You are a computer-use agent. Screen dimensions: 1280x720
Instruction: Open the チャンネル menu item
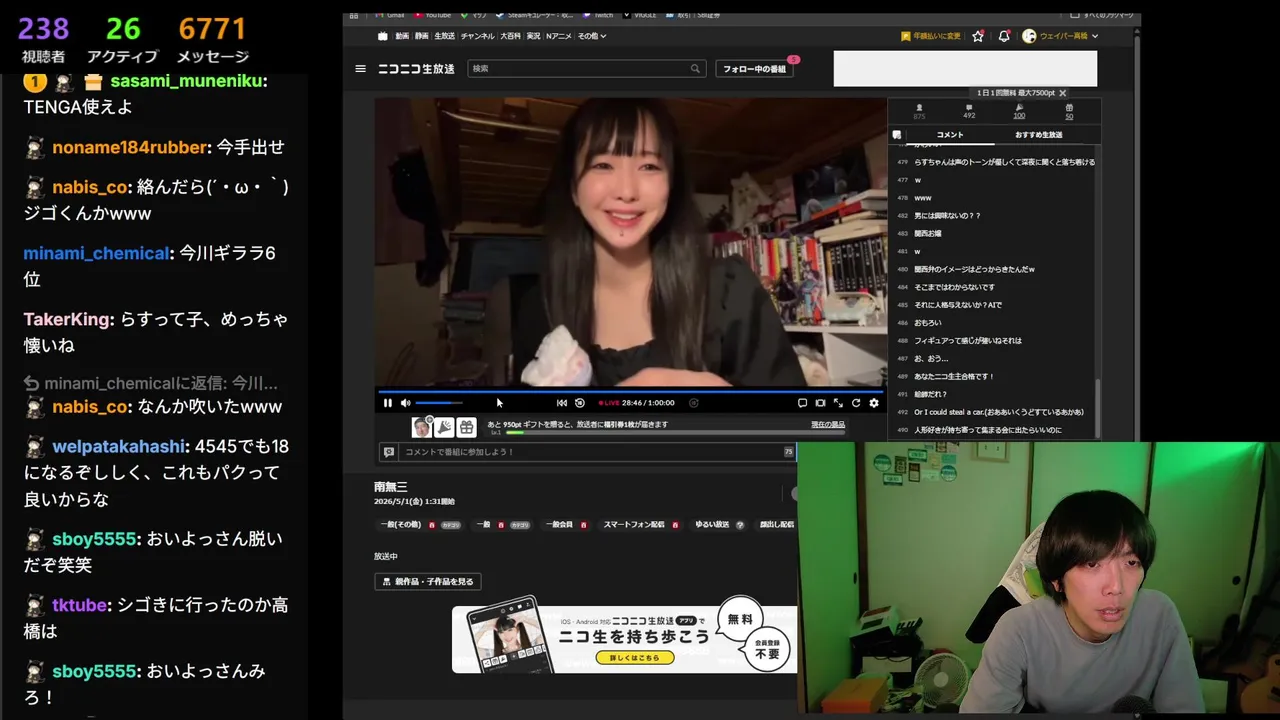(x=477, y=36)
